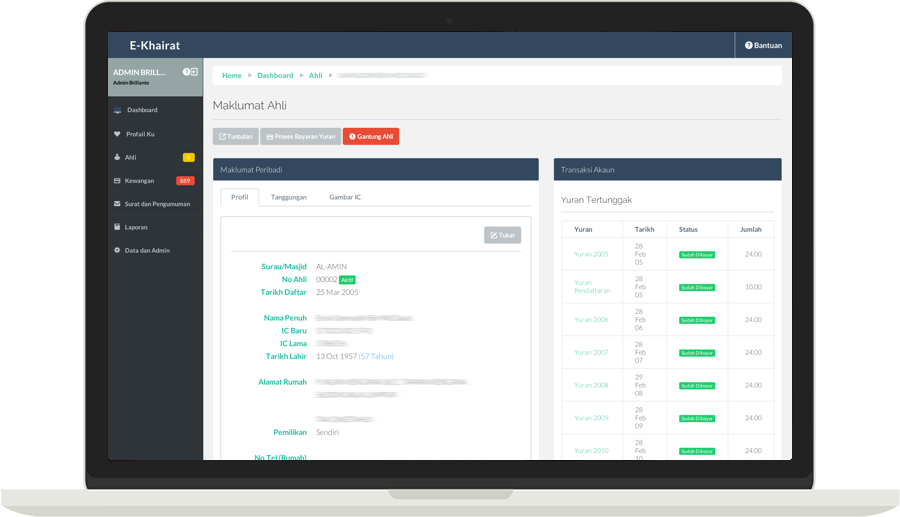Screen dimensions: 900x517
Task: Click the Tukar edit button
Action: pyautogui.click(x=502, y=235)
